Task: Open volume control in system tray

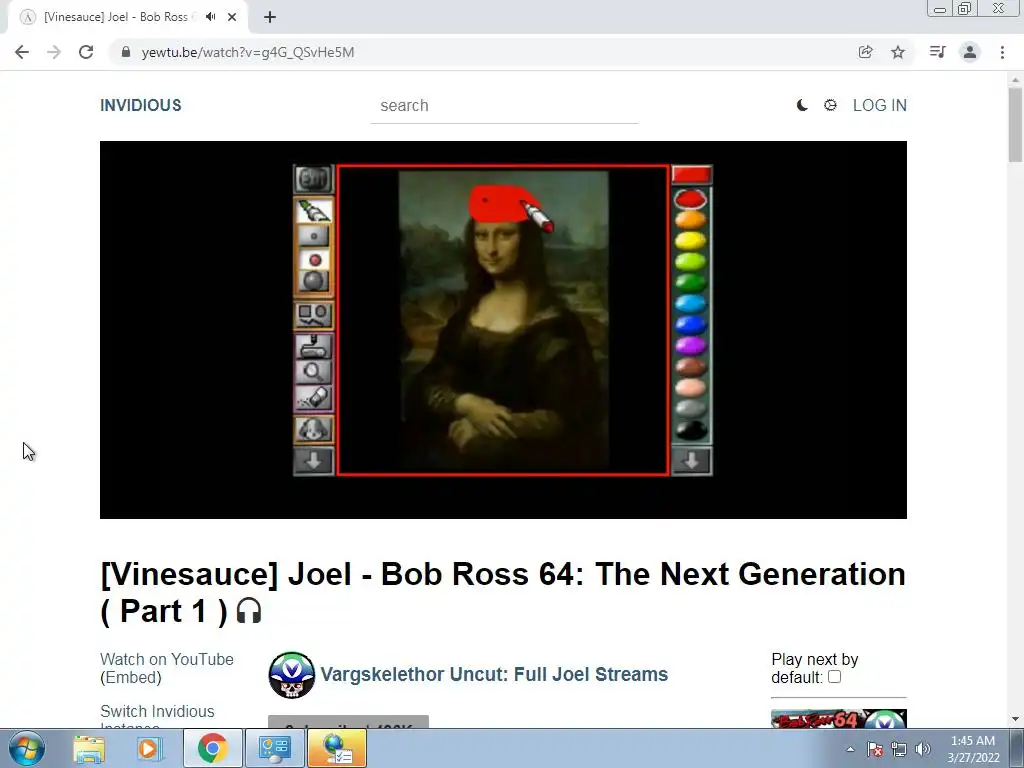Action: [923, 749]
